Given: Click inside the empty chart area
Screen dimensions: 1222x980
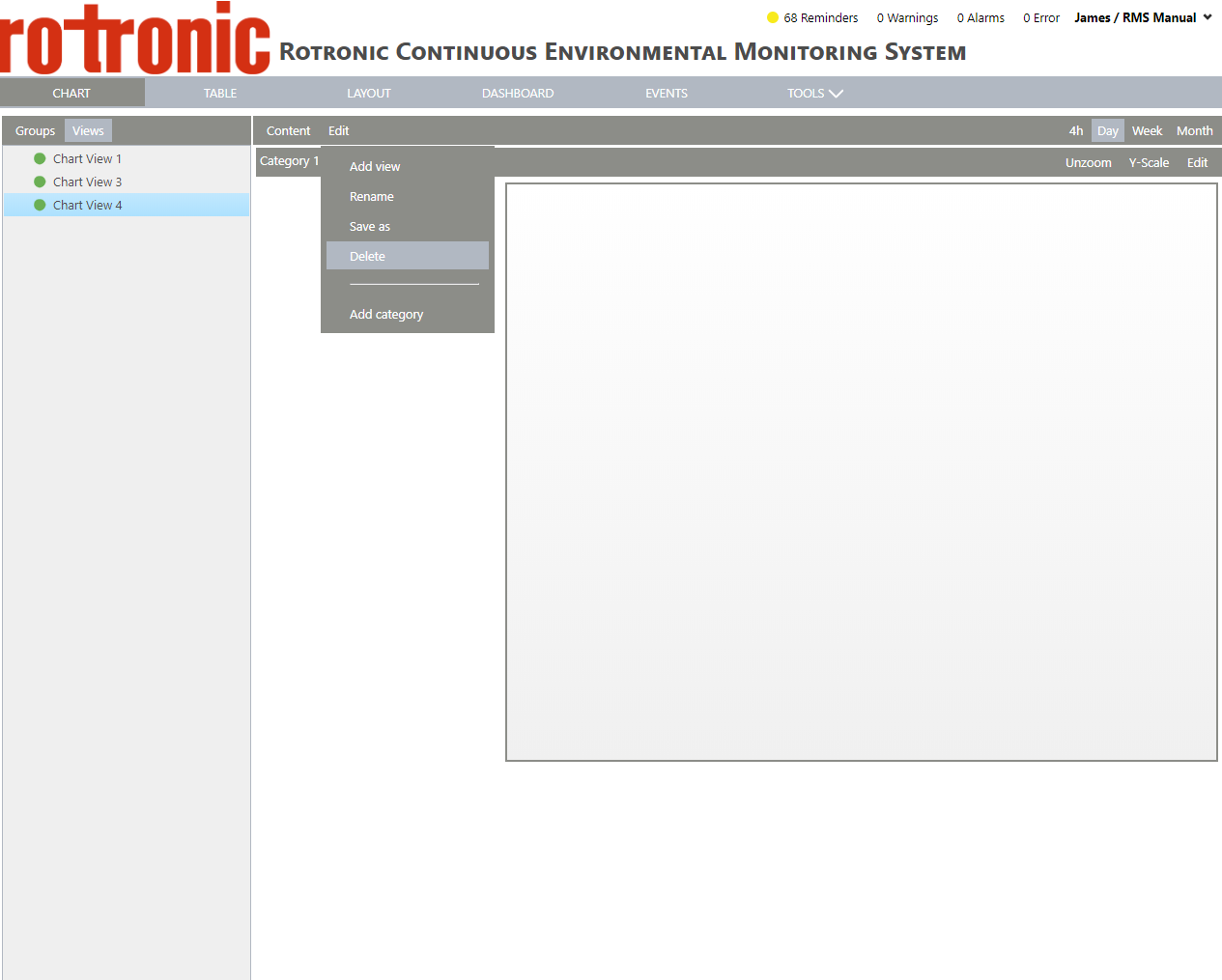Looking at the screenshot, I should click(862, 472).
